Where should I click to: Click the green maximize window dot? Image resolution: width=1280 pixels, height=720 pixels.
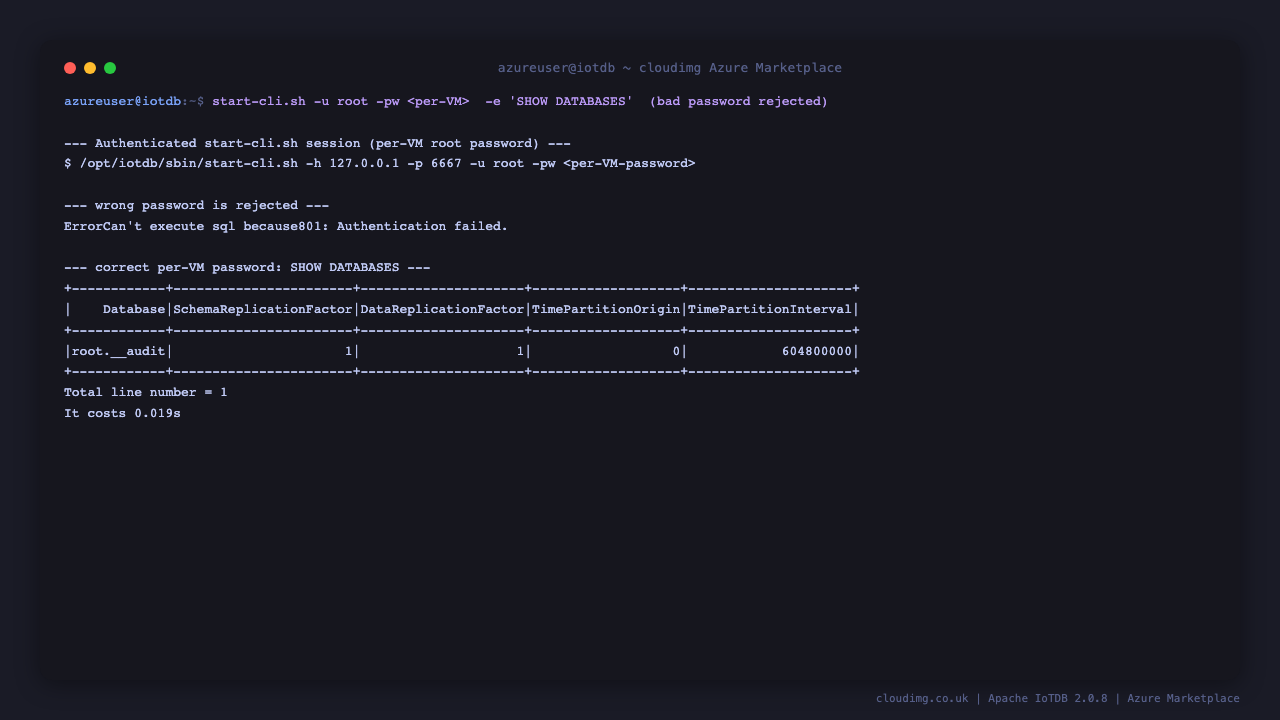(x=110, y=68)
